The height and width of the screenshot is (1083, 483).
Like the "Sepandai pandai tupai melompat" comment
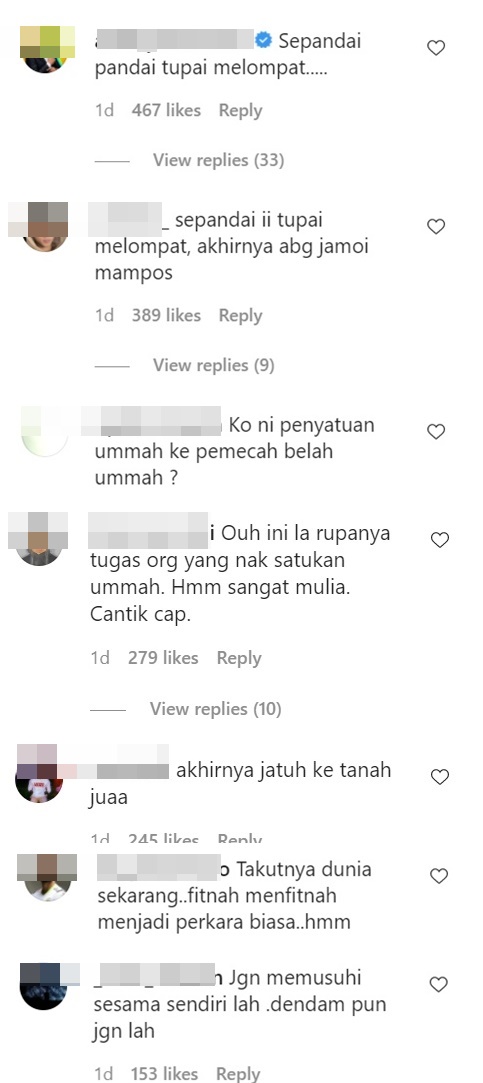pos(436,48)
